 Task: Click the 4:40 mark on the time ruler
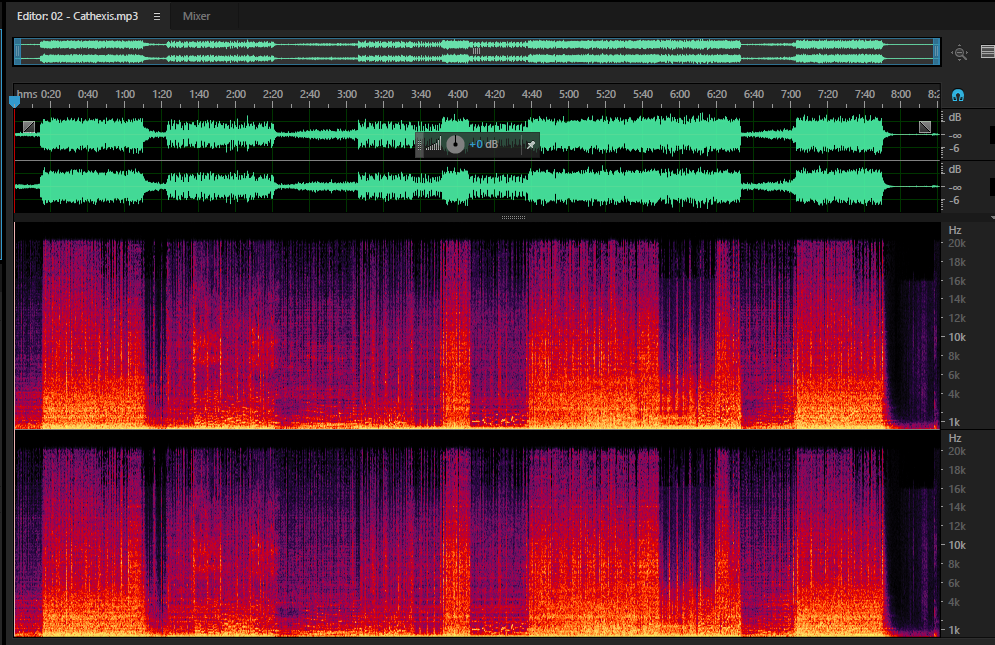pyautogui.click(x=532, y=94)
